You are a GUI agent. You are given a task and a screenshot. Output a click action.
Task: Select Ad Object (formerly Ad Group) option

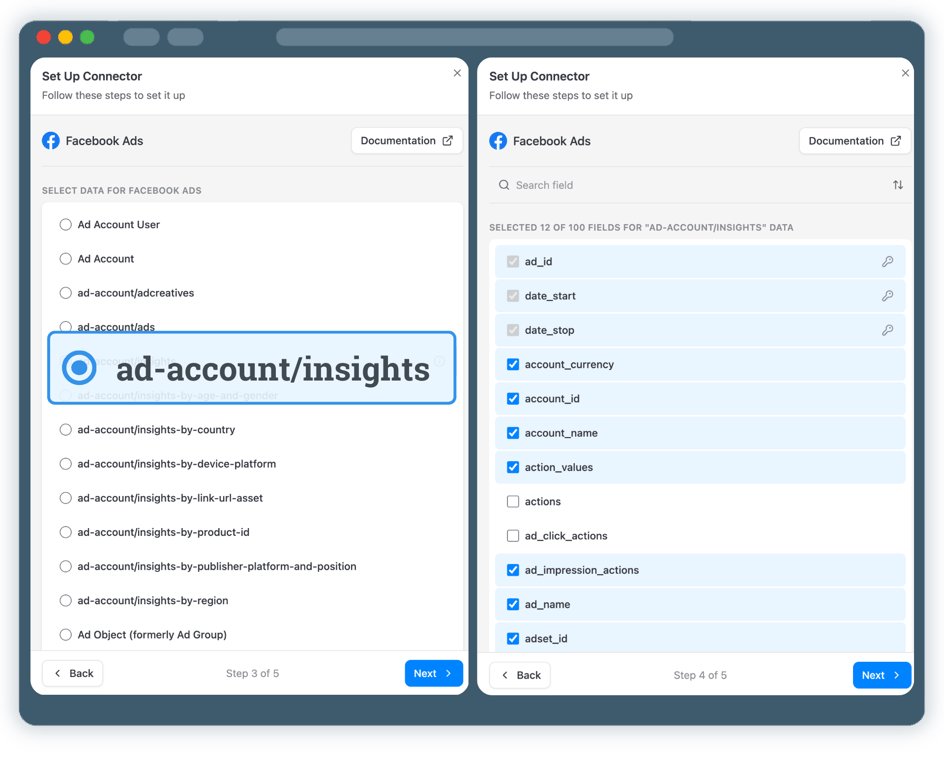pyautogui.click(x=66, y=635)
